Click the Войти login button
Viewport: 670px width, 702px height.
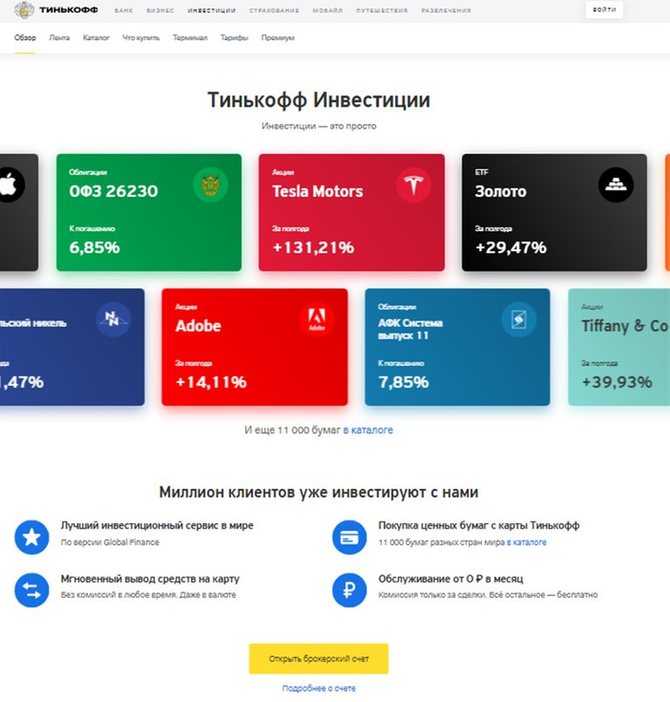(604, 10)
